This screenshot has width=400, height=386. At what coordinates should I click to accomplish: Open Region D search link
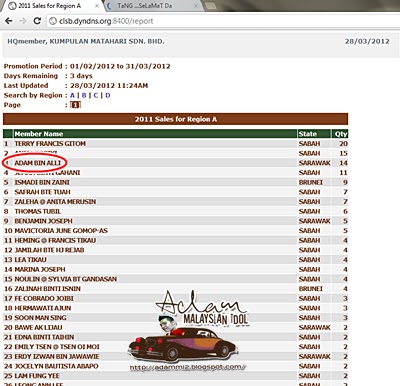pyautogui.click(x=108, y=95)
